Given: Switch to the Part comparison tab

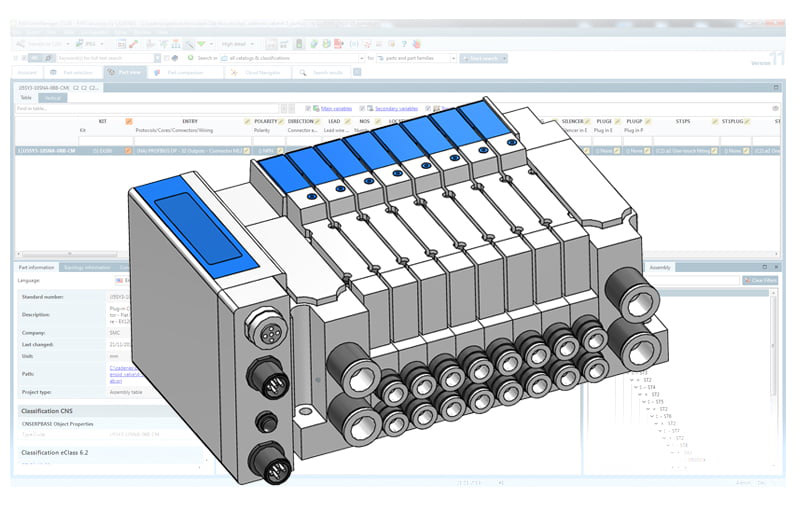Looking at the screenshot, I should pos(182,72).
